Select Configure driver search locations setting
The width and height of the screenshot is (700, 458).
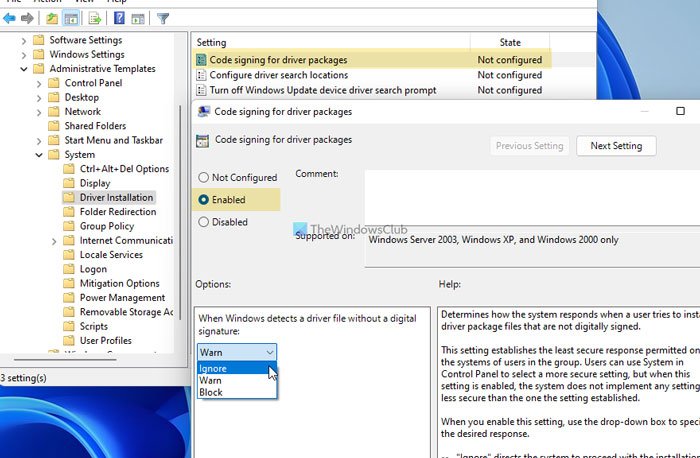(279, 75)
